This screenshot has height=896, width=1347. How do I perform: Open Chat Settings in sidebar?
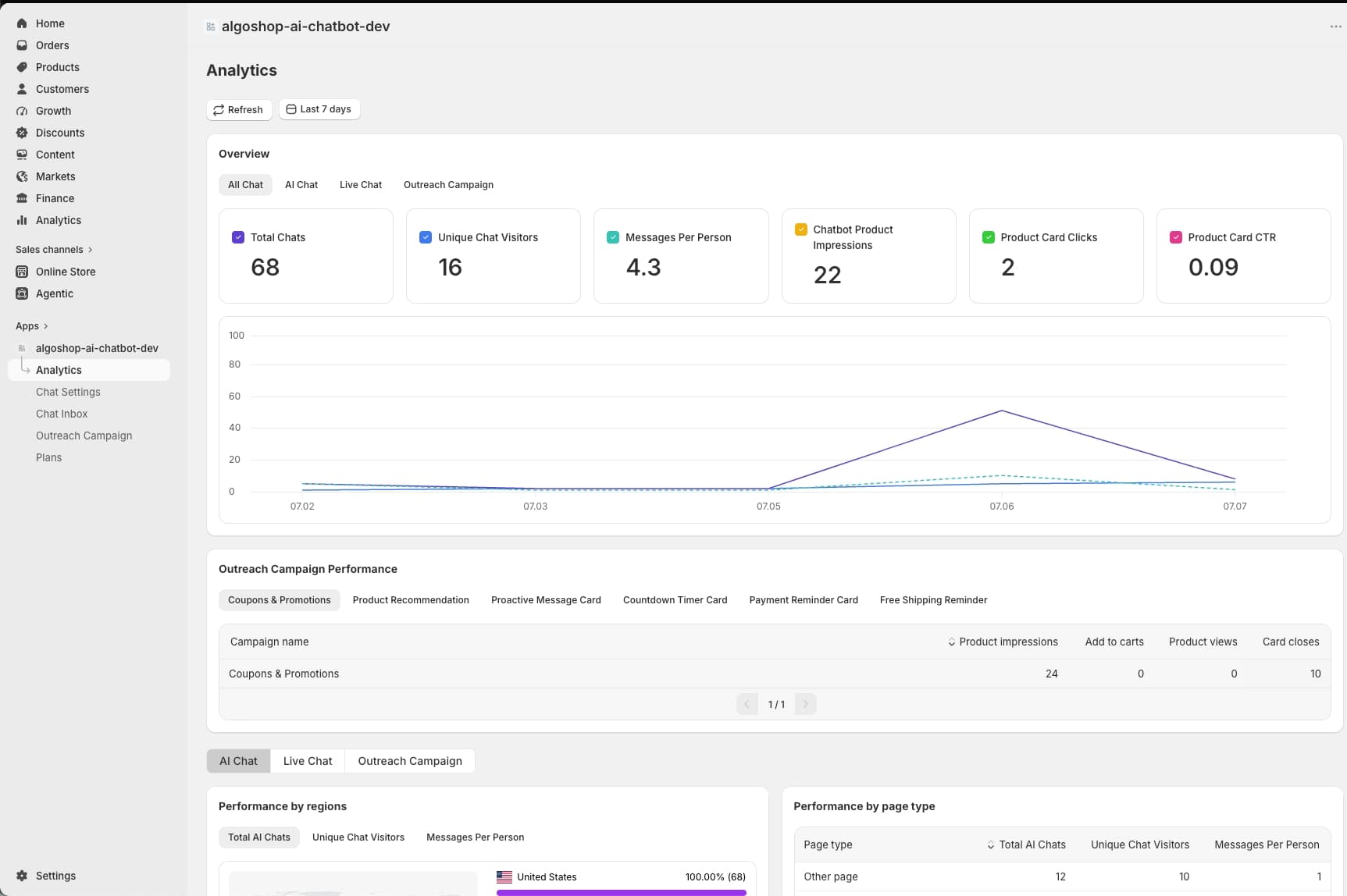coord(68,392)
